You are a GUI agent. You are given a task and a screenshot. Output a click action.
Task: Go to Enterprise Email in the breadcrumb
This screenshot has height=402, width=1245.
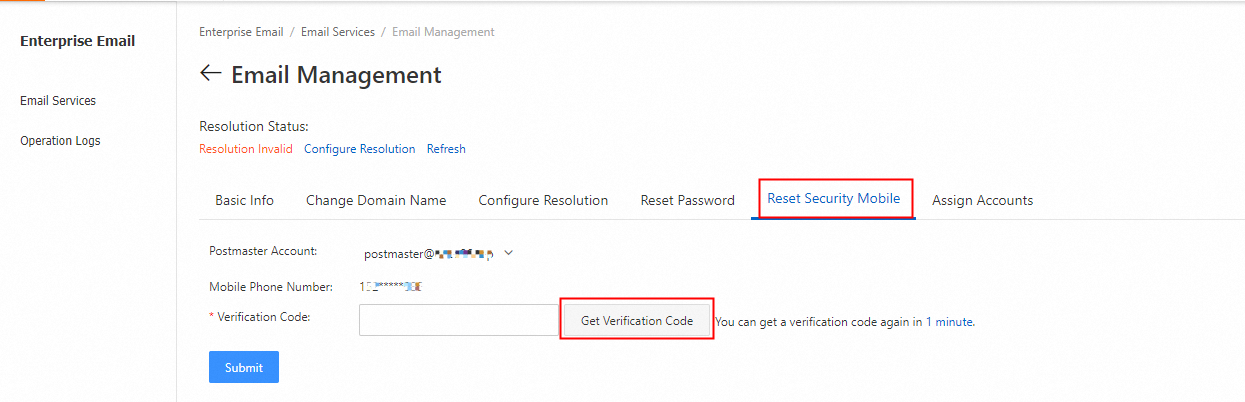coord(241,32)
